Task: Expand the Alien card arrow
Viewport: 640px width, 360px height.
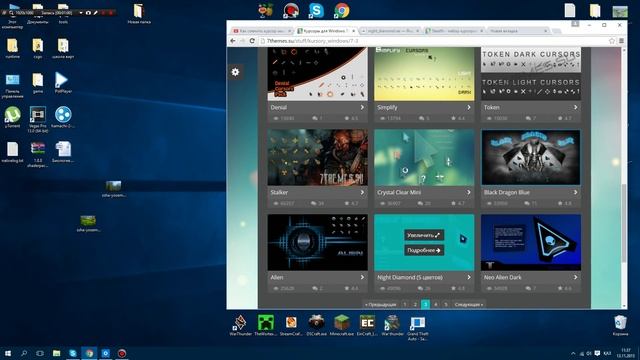Action: (362, 277)
